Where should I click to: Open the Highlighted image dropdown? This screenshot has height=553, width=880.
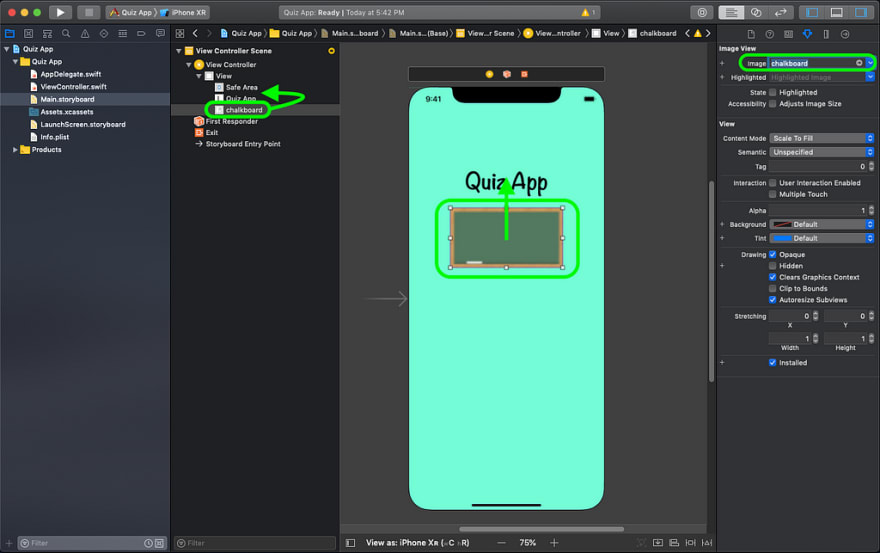point(870,77)
